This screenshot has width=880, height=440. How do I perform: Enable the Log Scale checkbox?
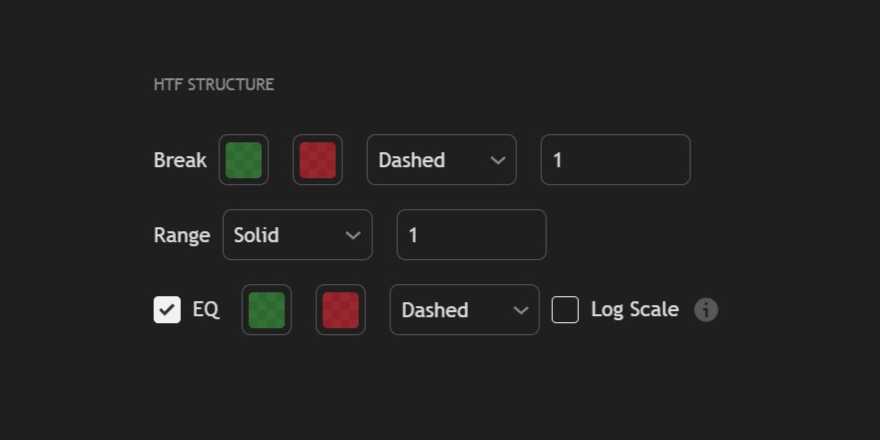pos(565,310)
